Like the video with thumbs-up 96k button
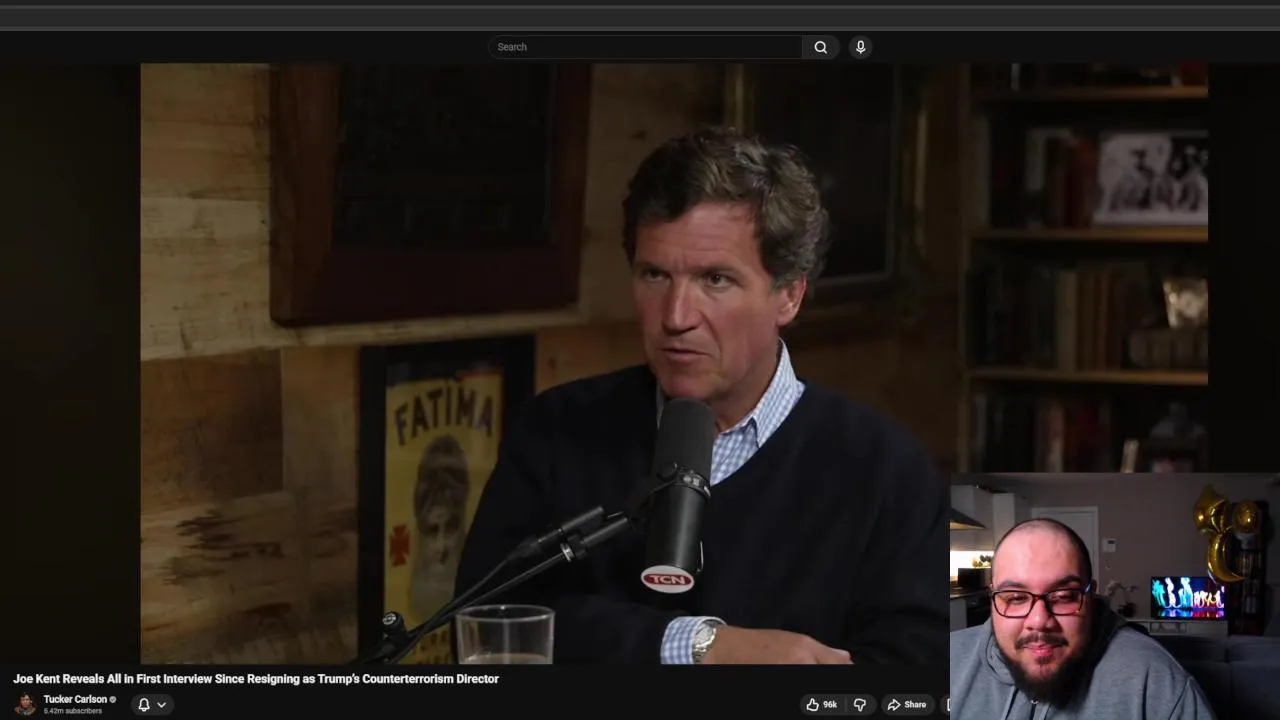The height and width of the screenshot is (720, 1280). click(x=822, y=705)
